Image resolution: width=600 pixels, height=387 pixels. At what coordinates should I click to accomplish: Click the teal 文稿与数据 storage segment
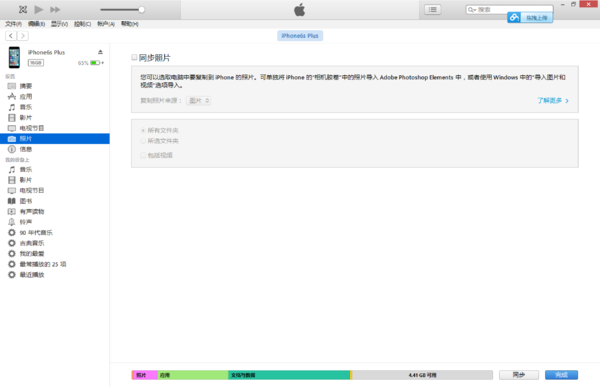coord(289,375)
